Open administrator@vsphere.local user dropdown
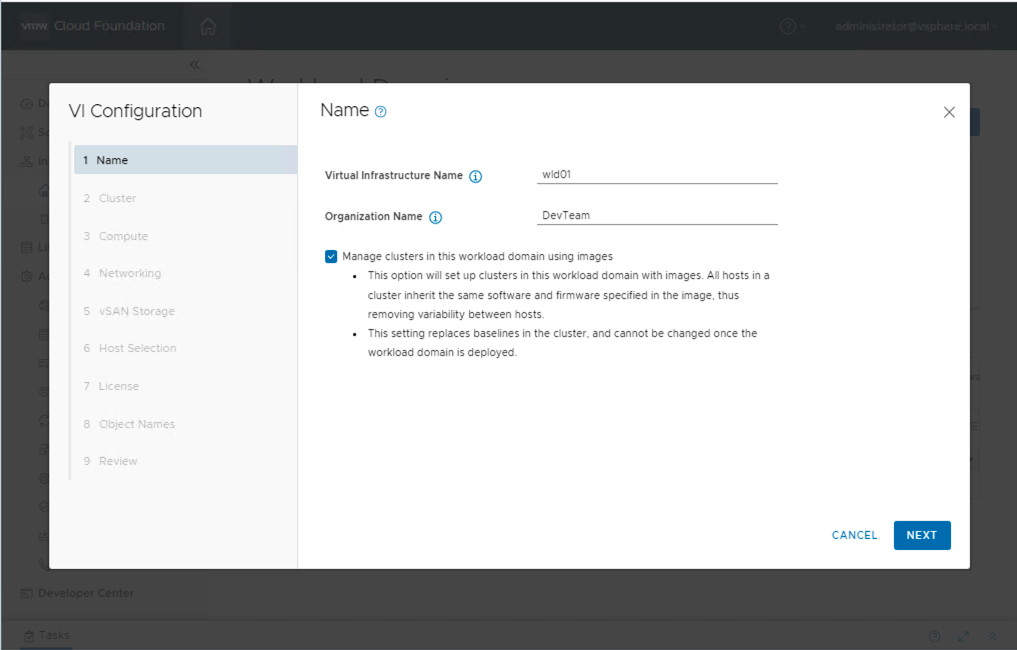 tap(916, 26)
